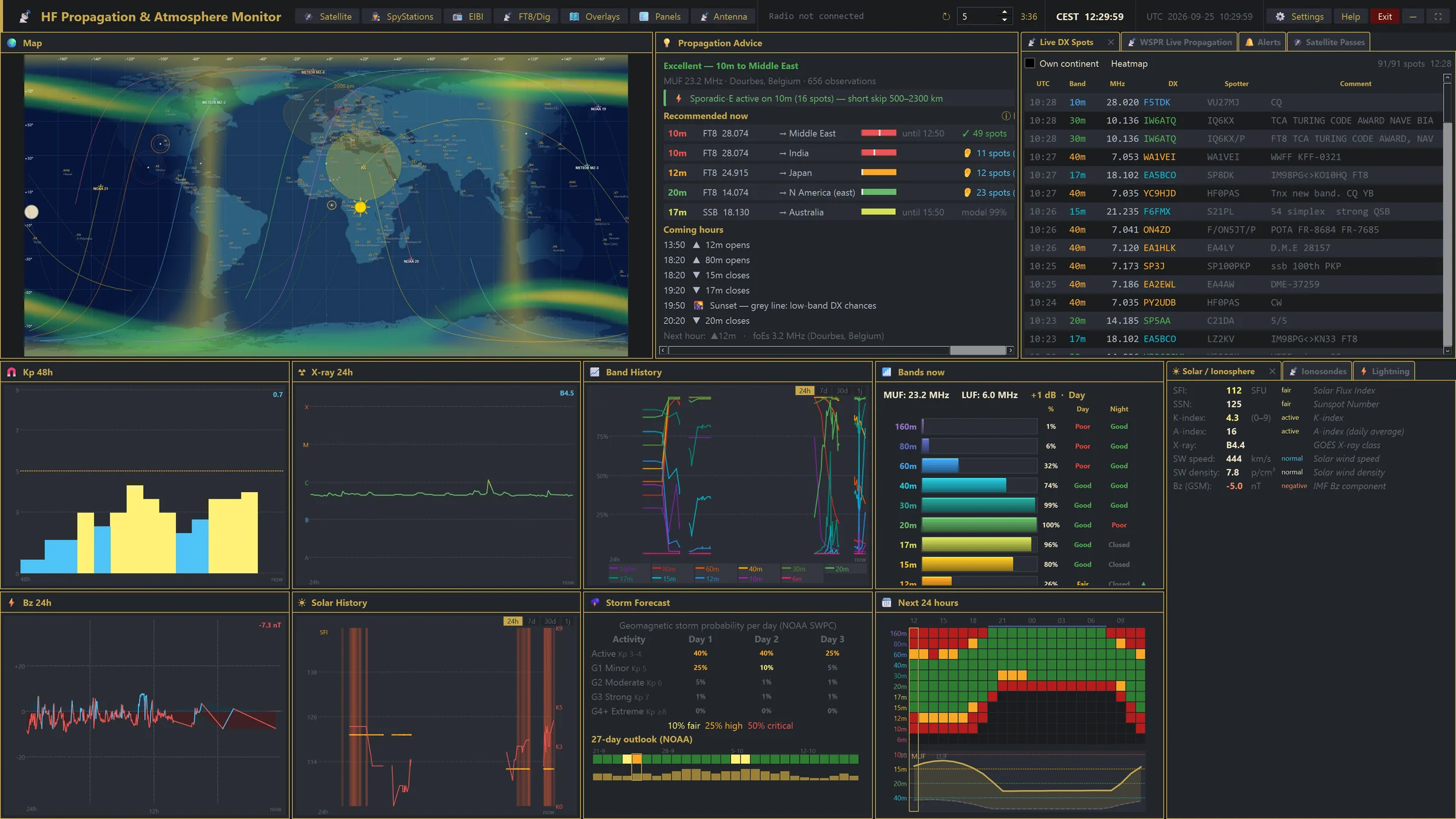Increase the refresh interval with the up arrow
The width and height of the screenshot is (1456, 819).
pos(1005,12)
